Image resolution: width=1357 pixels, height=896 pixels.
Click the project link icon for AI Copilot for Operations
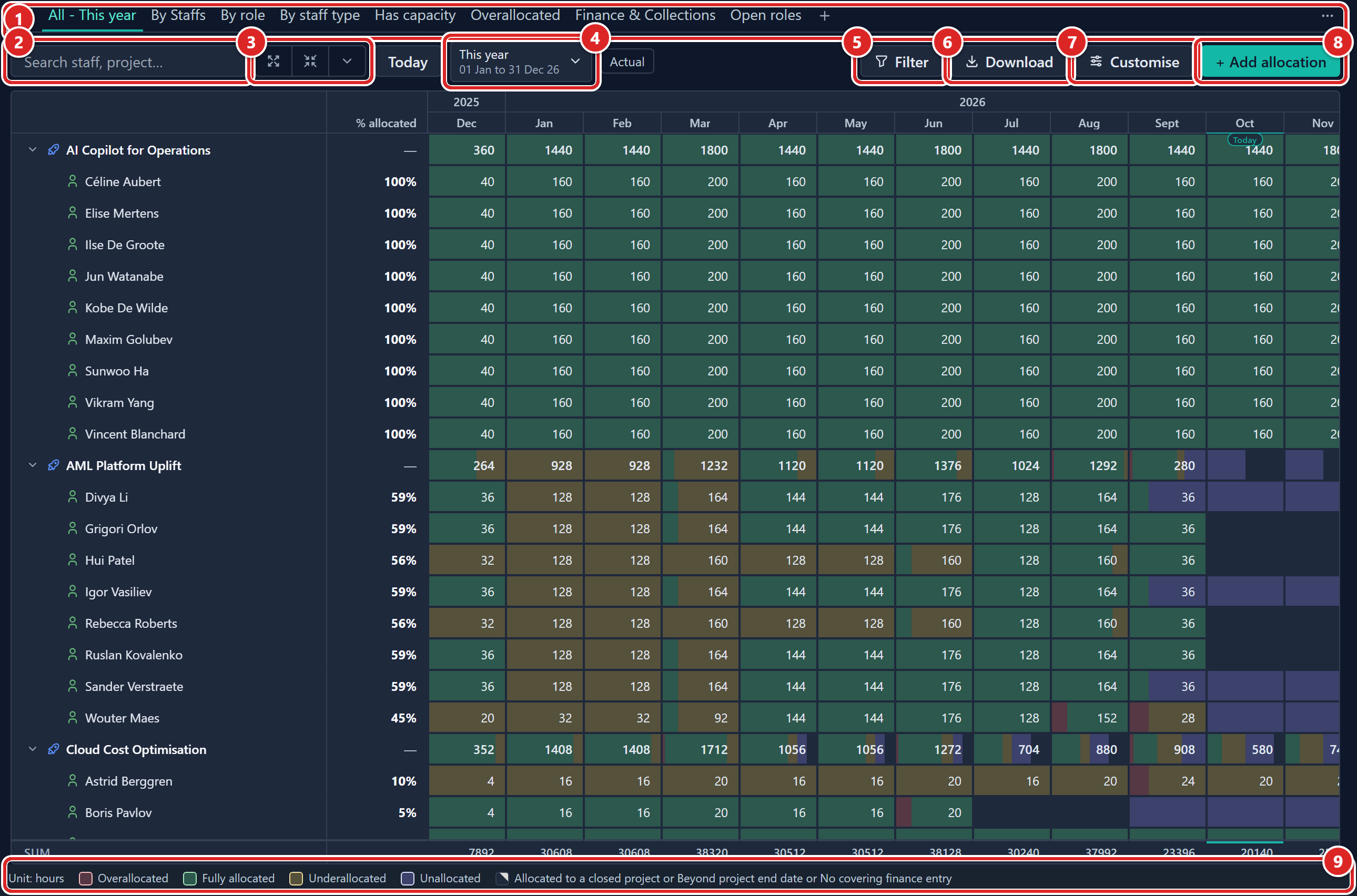pos(53,150)
